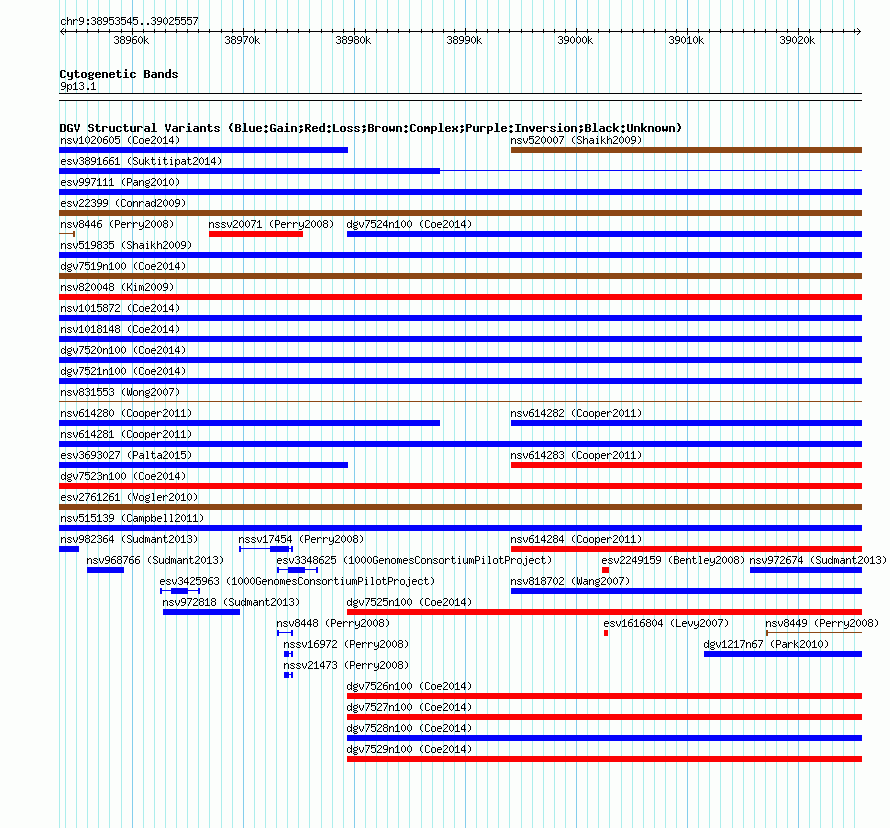The image size is (890, 828).
Task: Click the 38960k ruler position
Action: coord(131,40)
